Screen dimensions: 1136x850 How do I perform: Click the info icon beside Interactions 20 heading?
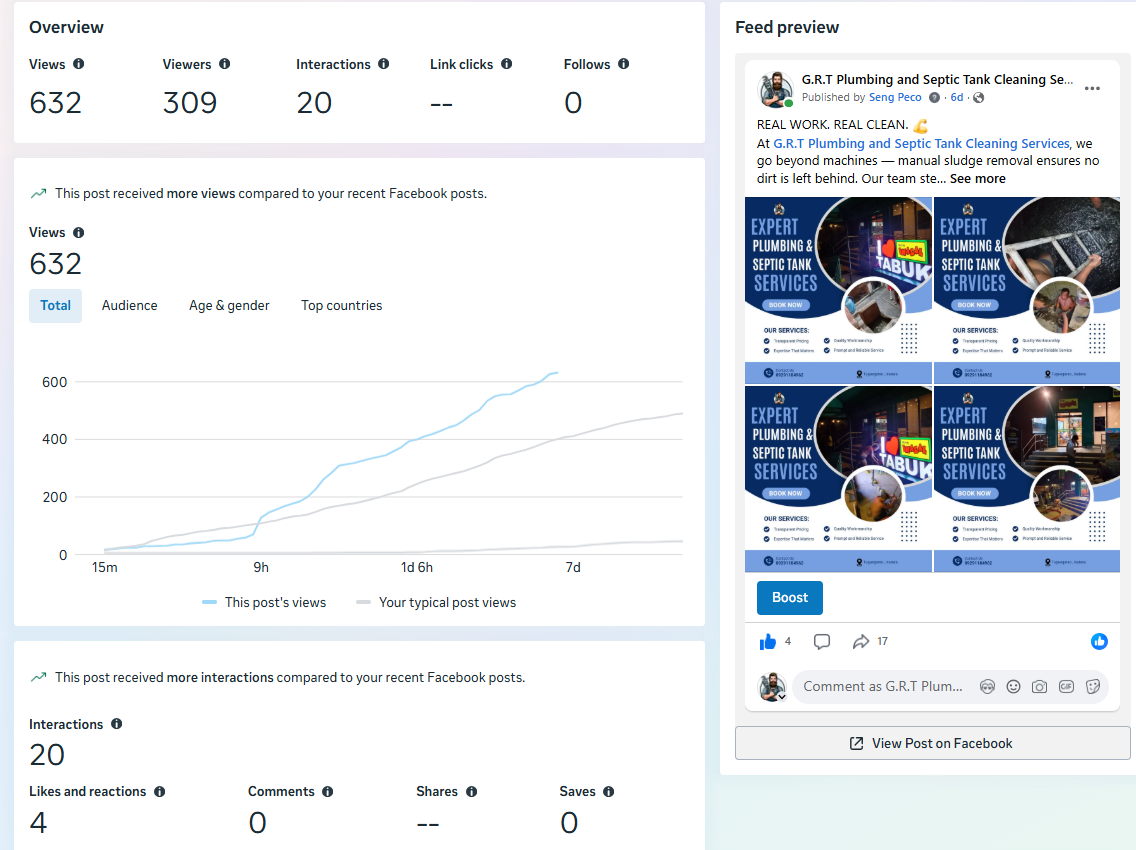click(117, 724)
